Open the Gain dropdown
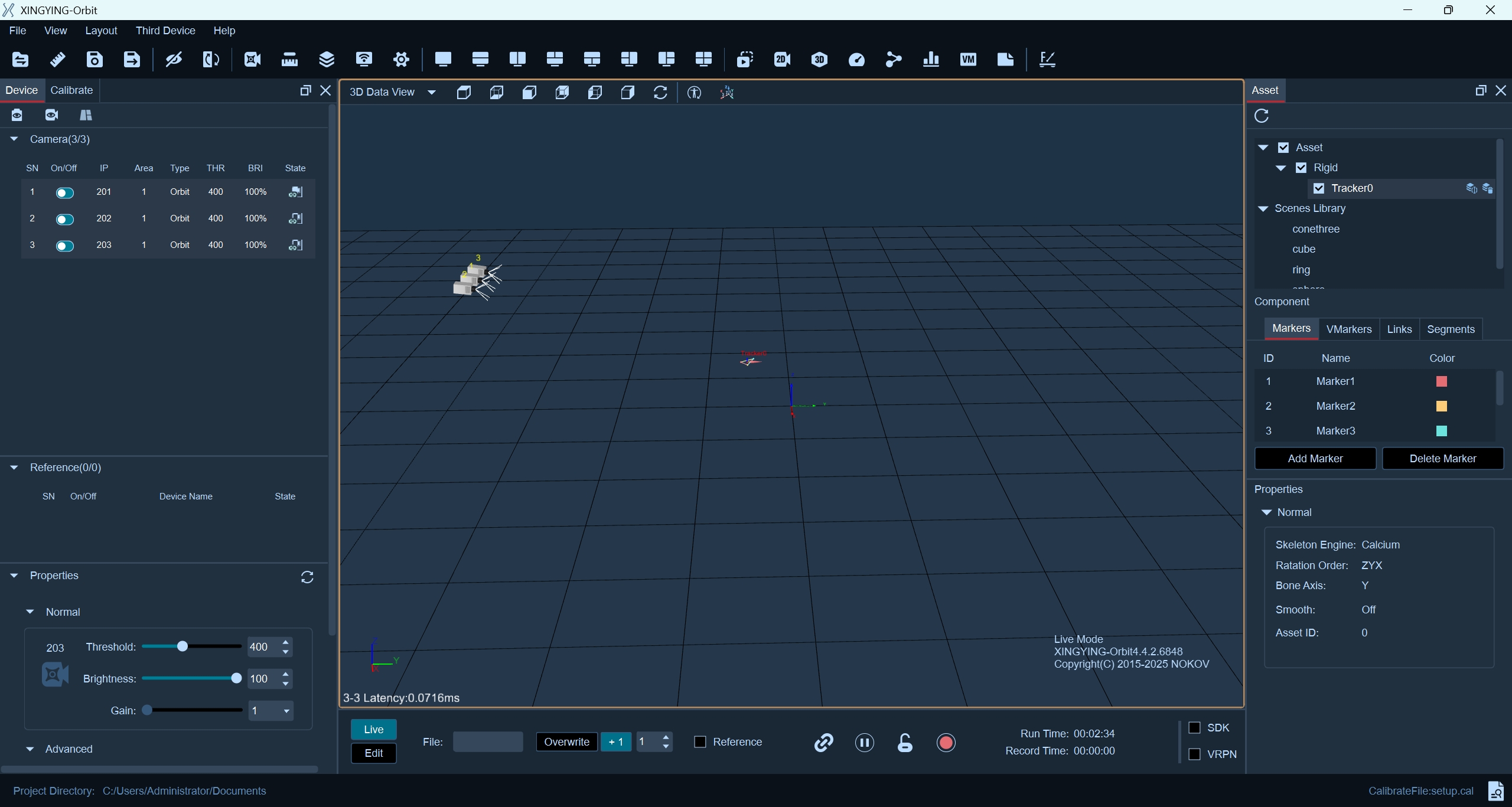This screenshot has width=1512, height=807. pos(286,711)
